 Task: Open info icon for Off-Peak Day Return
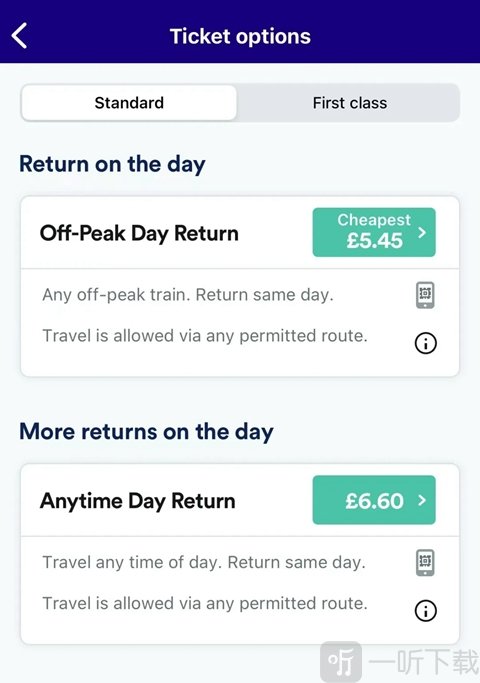[426, 343]
